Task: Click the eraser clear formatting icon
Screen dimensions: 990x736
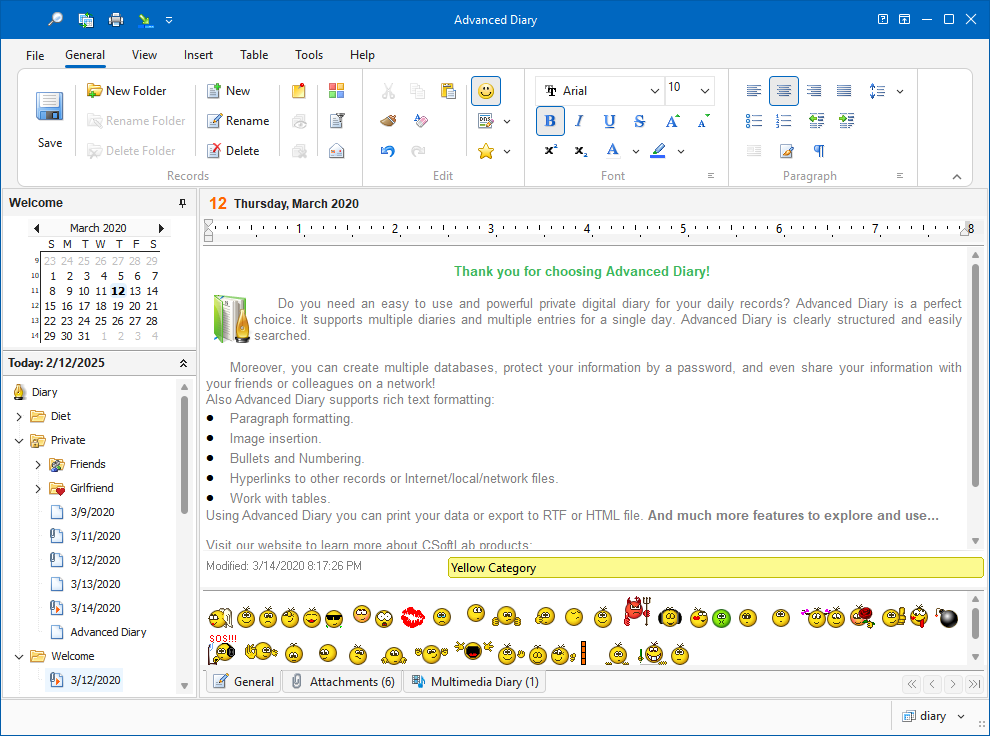Action: (420, 121)
